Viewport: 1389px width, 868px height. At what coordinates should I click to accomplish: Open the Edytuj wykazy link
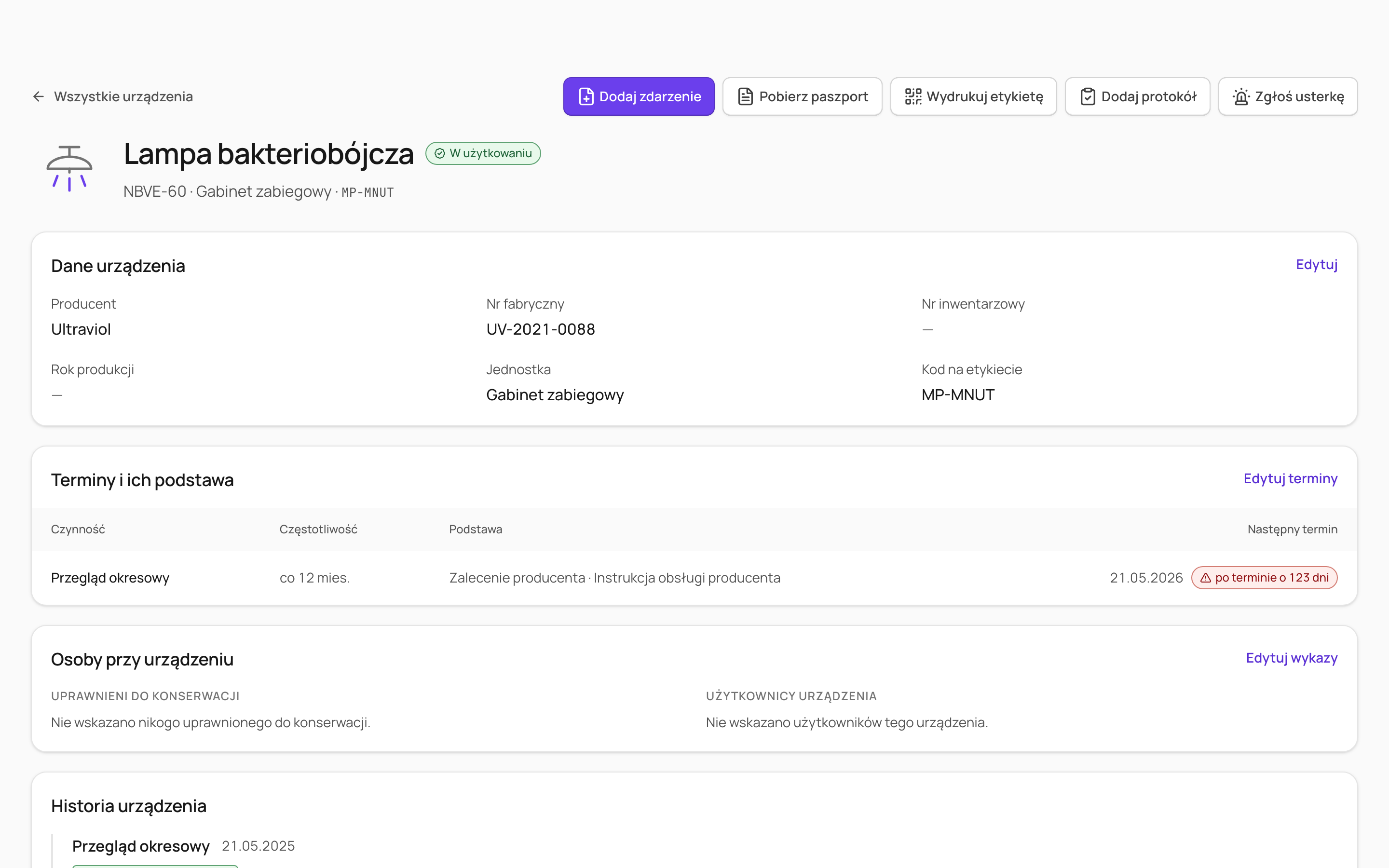tap(1292, 658)
